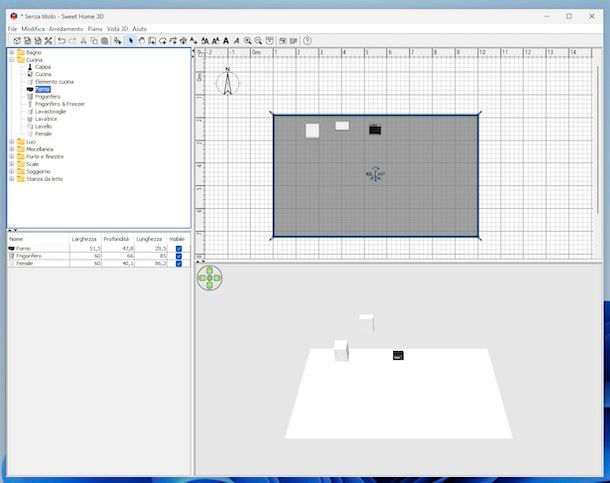Select the Create polylines tool

173,40
